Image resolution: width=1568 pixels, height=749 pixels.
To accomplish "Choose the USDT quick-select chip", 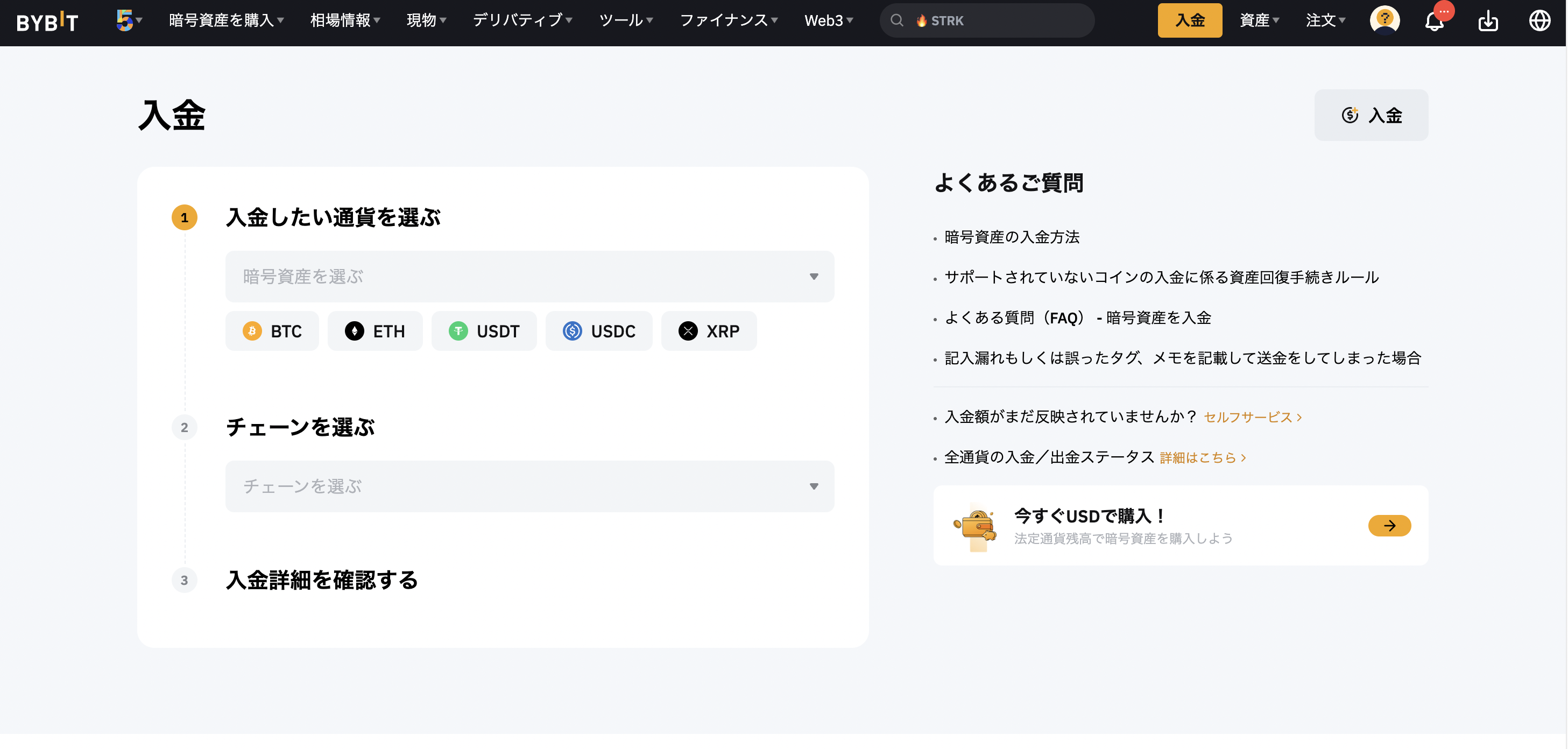I will point(484,331).
